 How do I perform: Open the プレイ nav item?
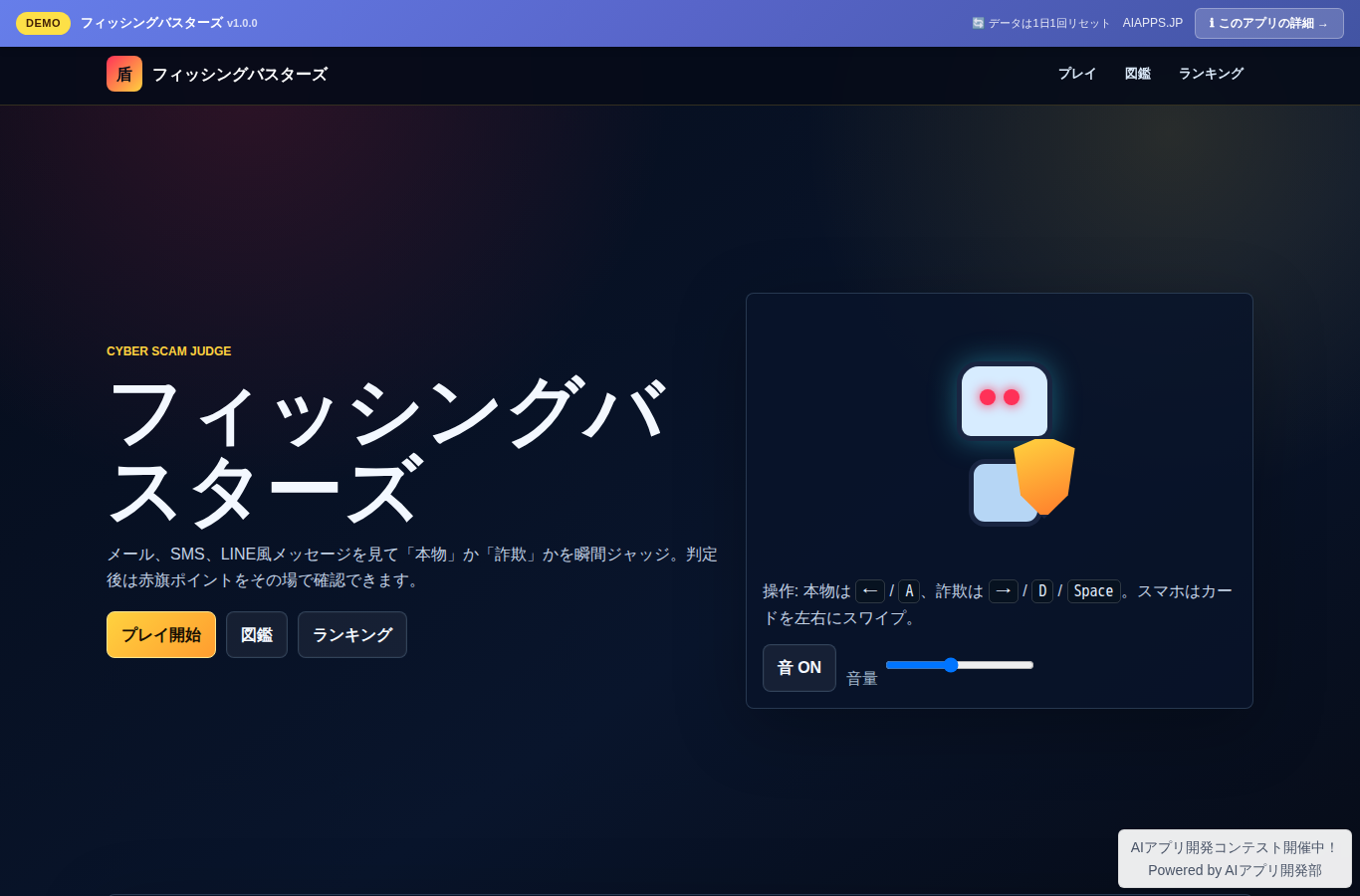pos(1076,74)
